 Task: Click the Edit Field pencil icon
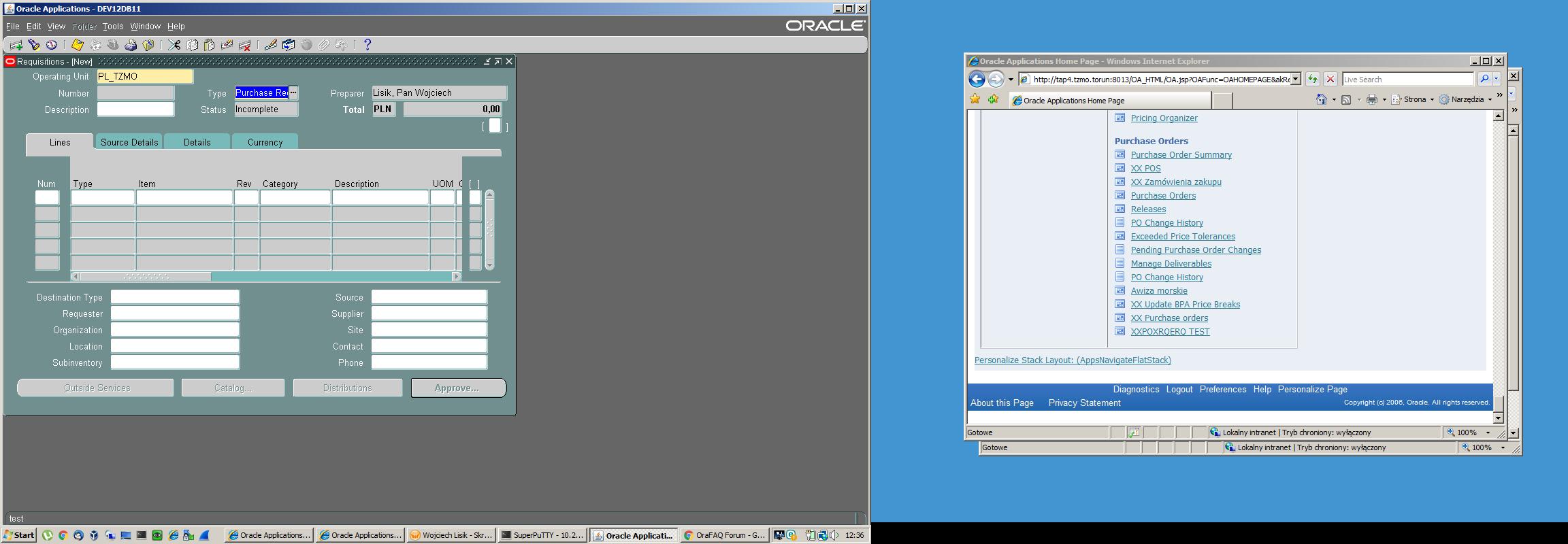[271, 45]
